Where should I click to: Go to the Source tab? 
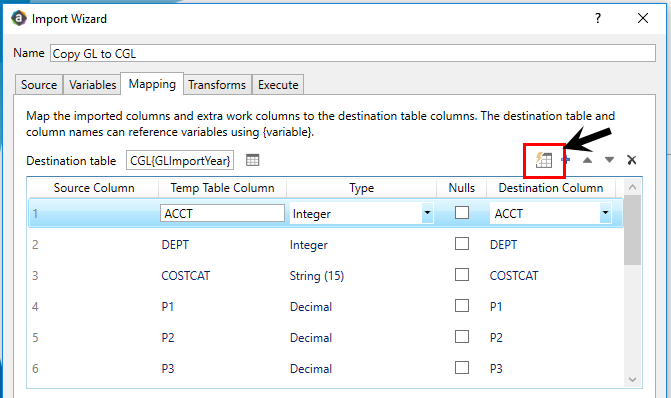coord(39,85)
